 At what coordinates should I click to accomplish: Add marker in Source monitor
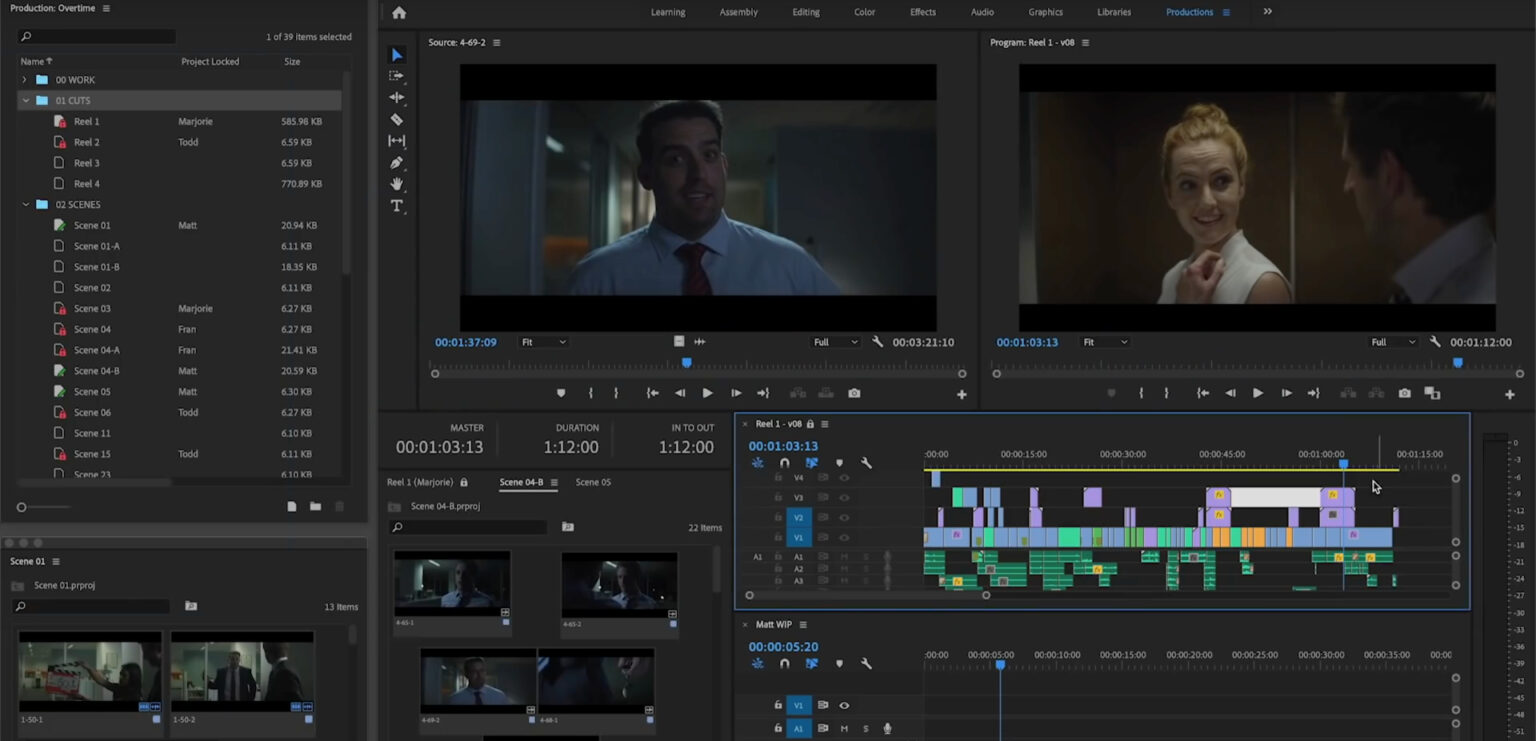[561, 393]
